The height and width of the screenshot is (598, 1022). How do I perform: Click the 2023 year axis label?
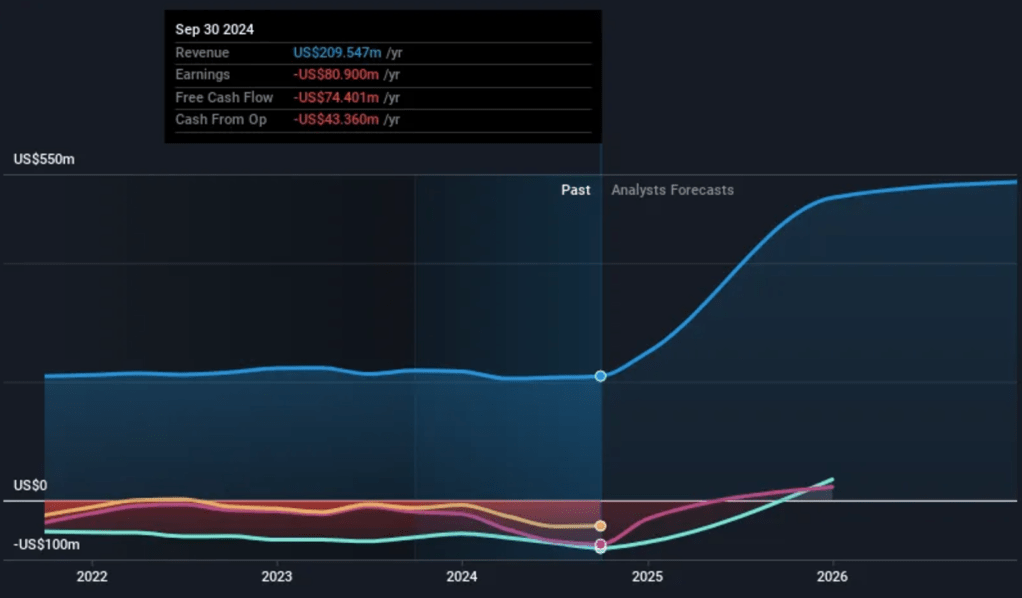[x=277, y=577]
